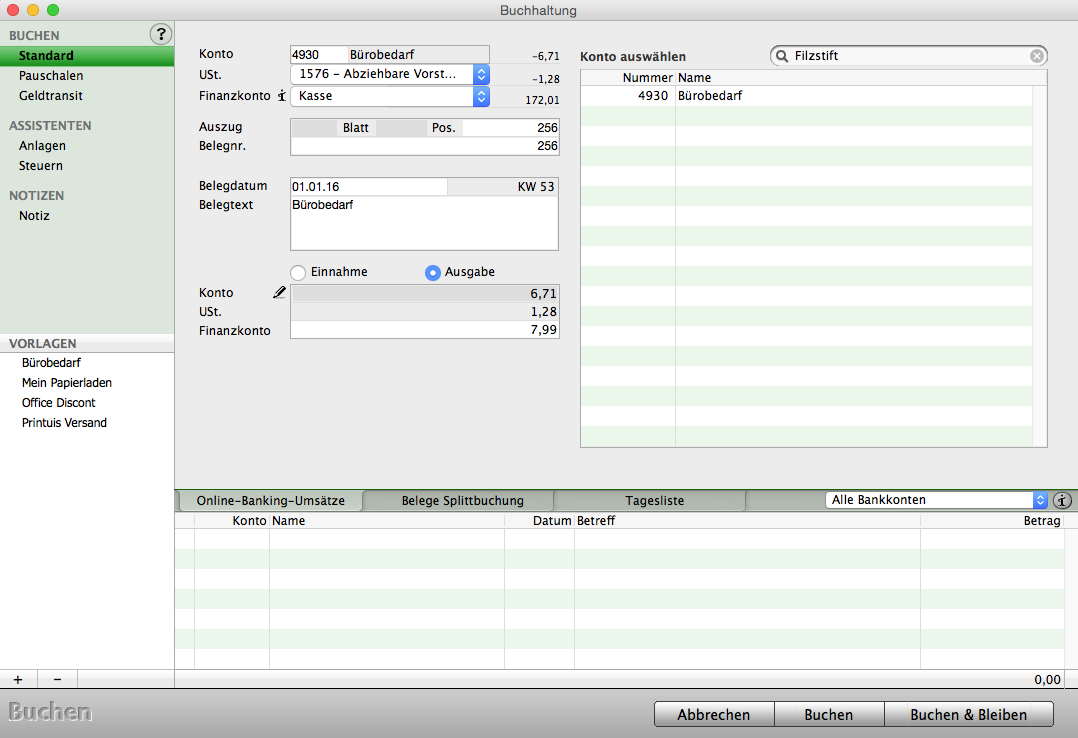1078x738 pixels.
Task: Switch to the Online-Banking-Umsätze tab
Action: tap(270, 501)
